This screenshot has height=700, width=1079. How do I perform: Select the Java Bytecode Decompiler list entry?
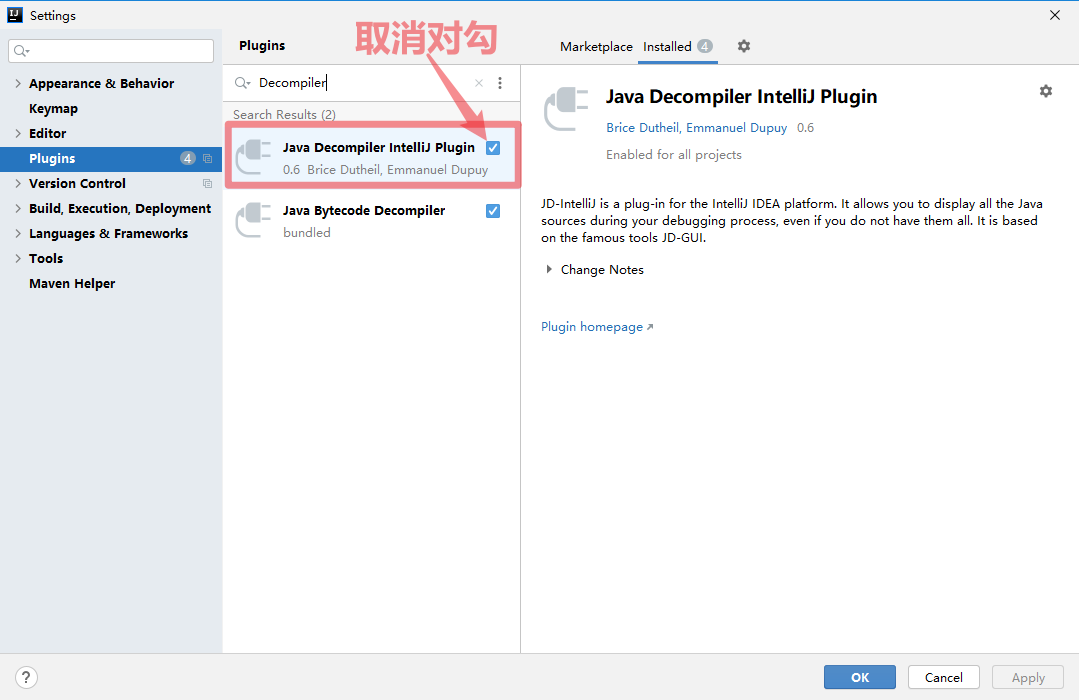pos(372,220)
